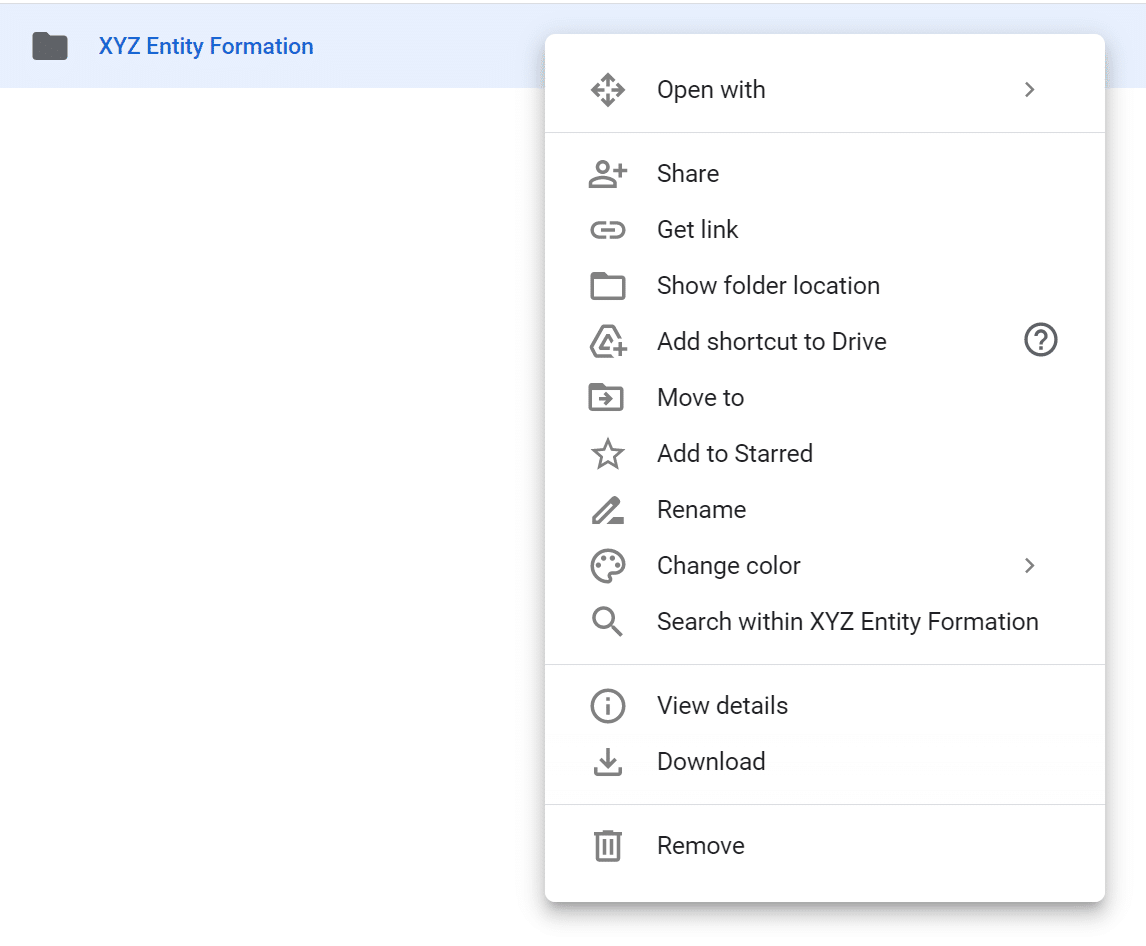Screen dimensions: 1146x946
Task: Open the XYZ Entity Formation folder name
Action: pyautogui.click(x=206, y=46)
